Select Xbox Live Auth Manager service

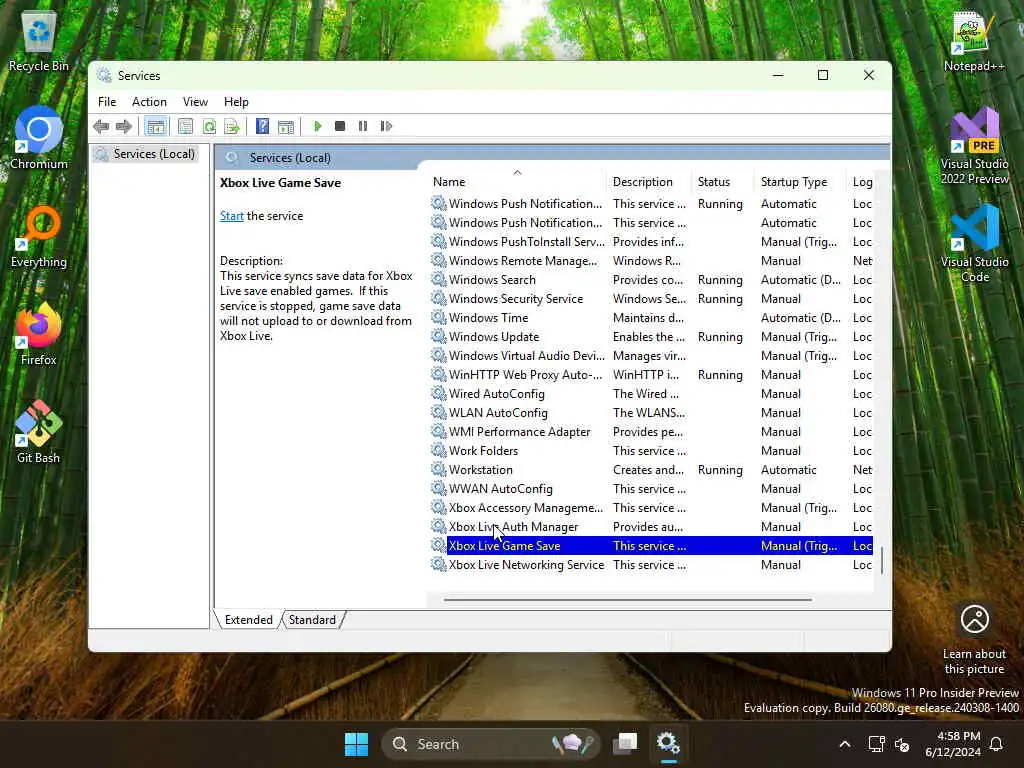pyautogui.click(x=651, y=526)
